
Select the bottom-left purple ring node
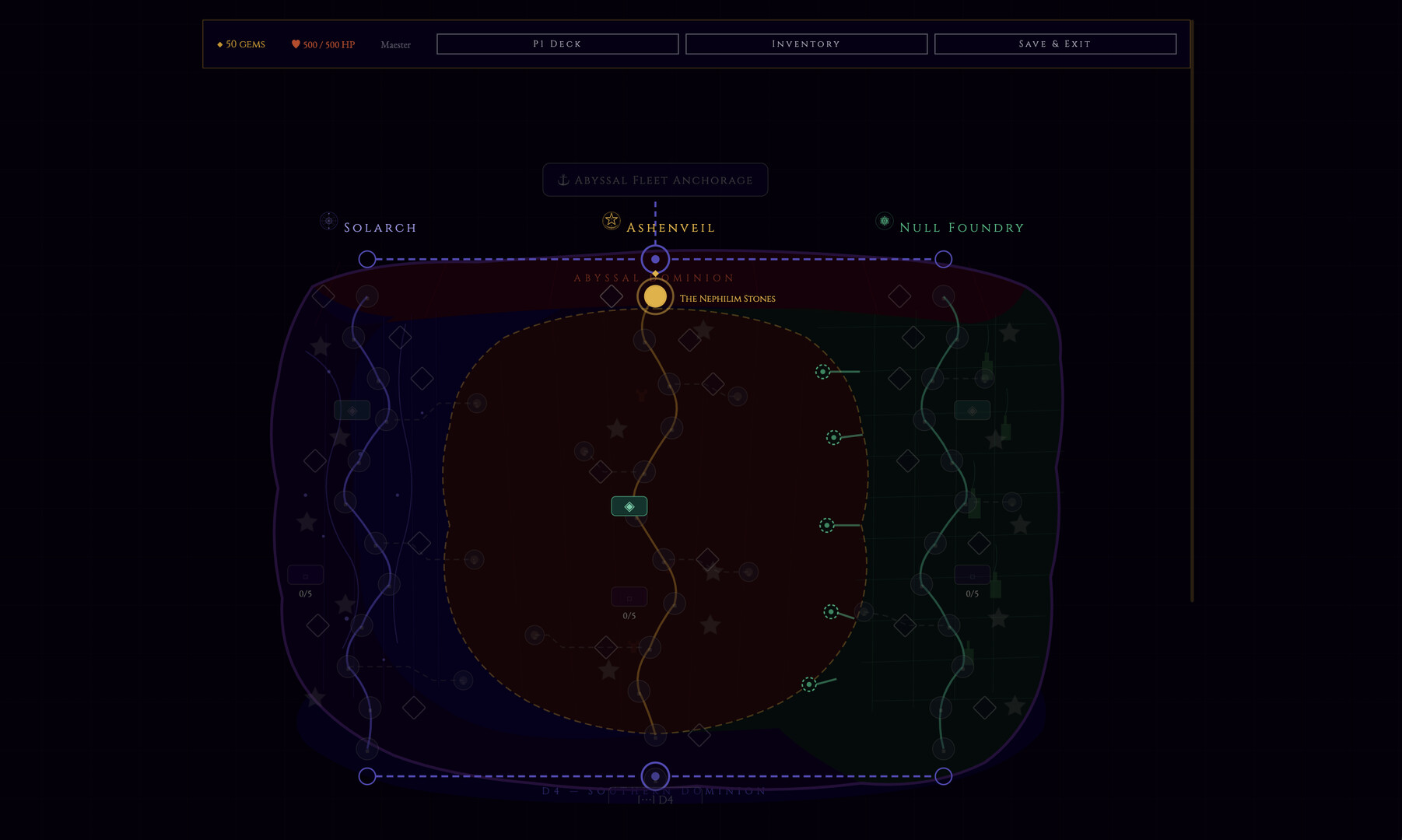[367, 776]
